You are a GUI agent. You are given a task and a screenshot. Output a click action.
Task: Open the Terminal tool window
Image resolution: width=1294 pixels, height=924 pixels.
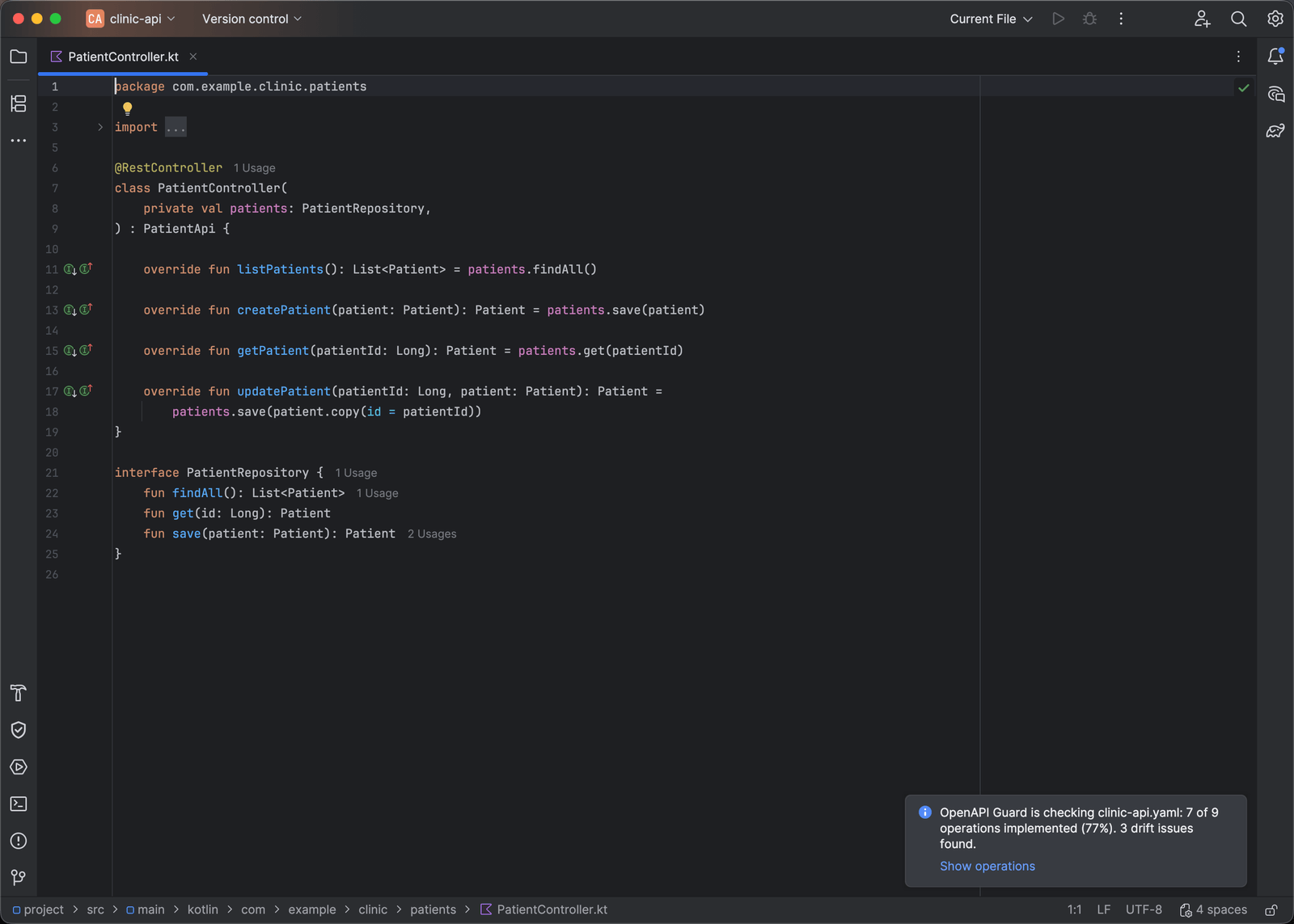19,804
